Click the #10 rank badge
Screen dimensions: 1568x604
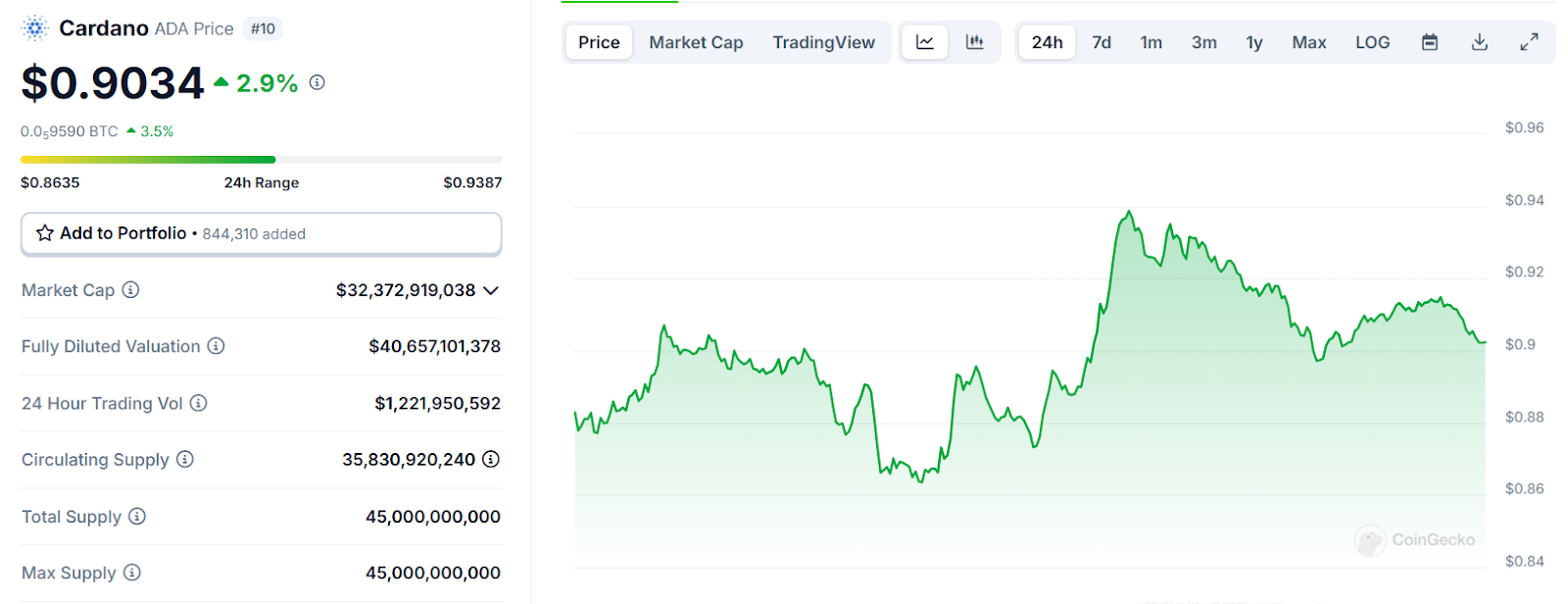pos(263,29)
